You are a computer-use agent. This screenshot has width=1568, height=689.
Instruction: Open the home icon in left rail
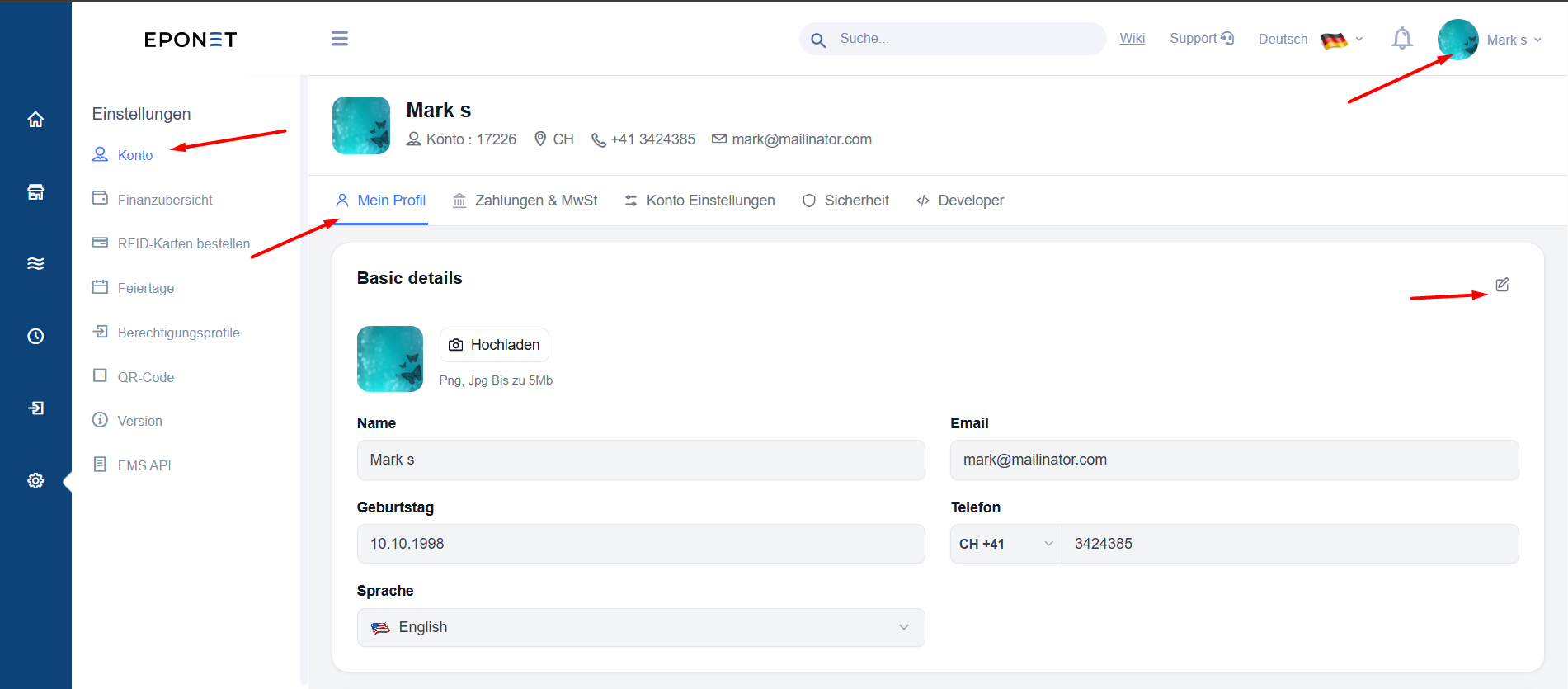point(35,120)
